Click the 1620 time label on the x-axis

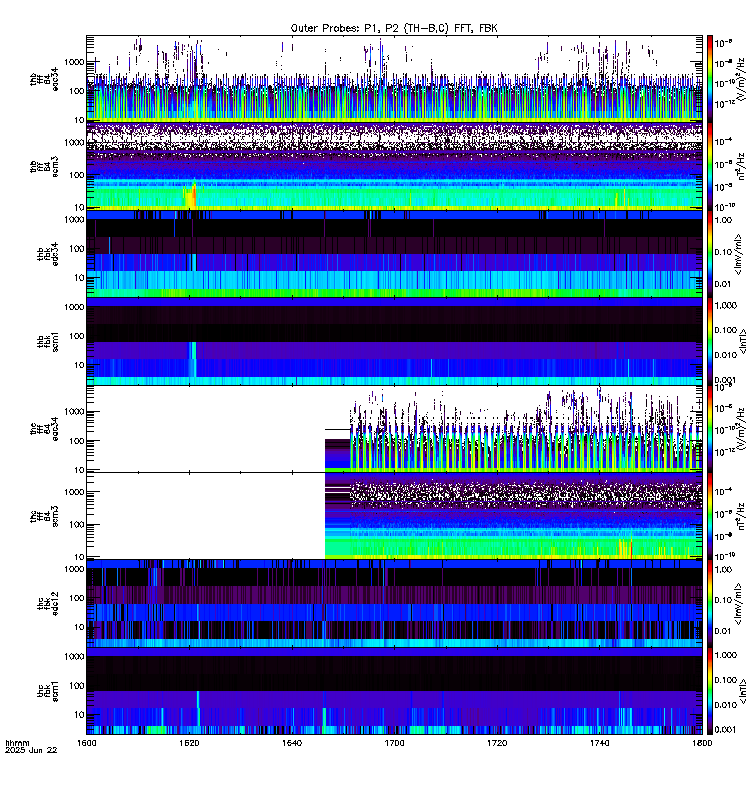click(x=189, y=743)
